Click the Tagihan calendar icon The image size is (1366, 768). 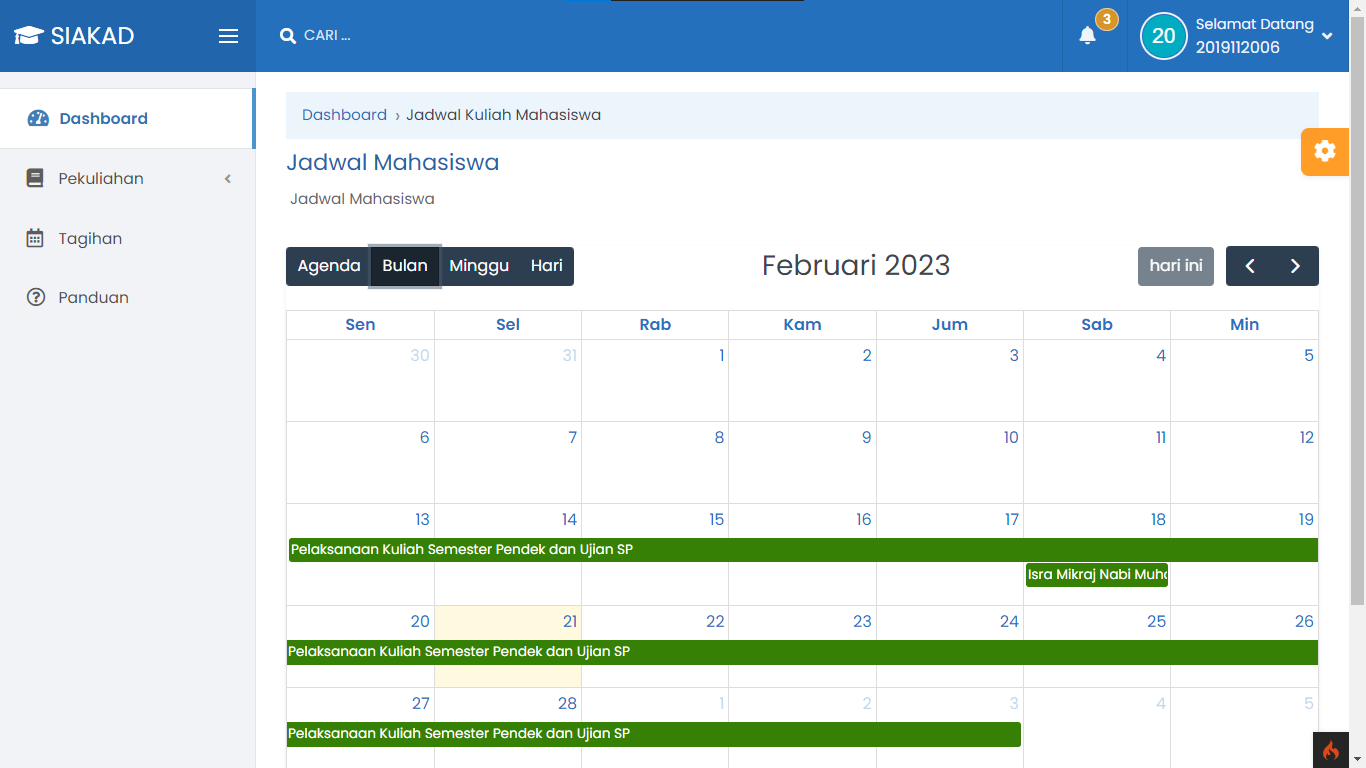[35, 238]
